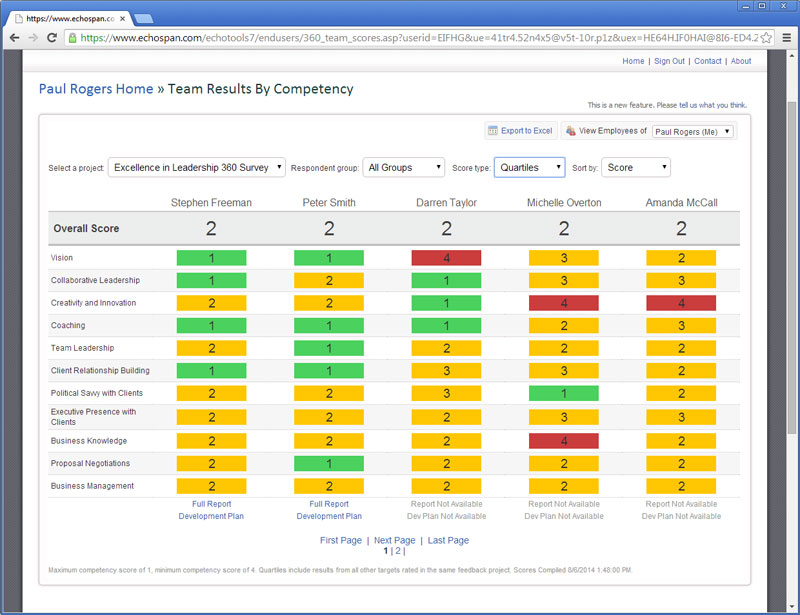Click Michelle Overton's green Political Savvy score

click(564, 393)
